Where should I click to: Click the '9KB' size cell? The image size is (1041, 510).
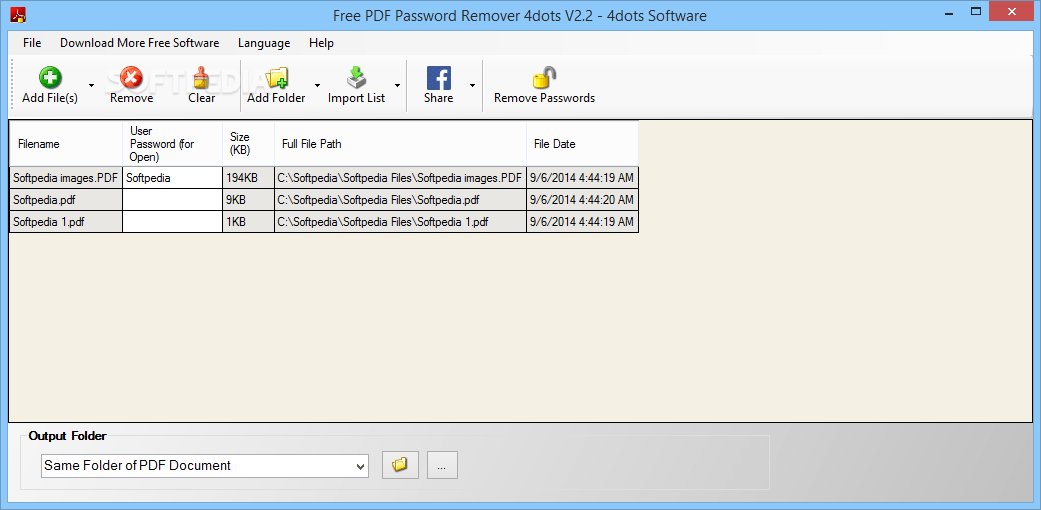[248, 200]
